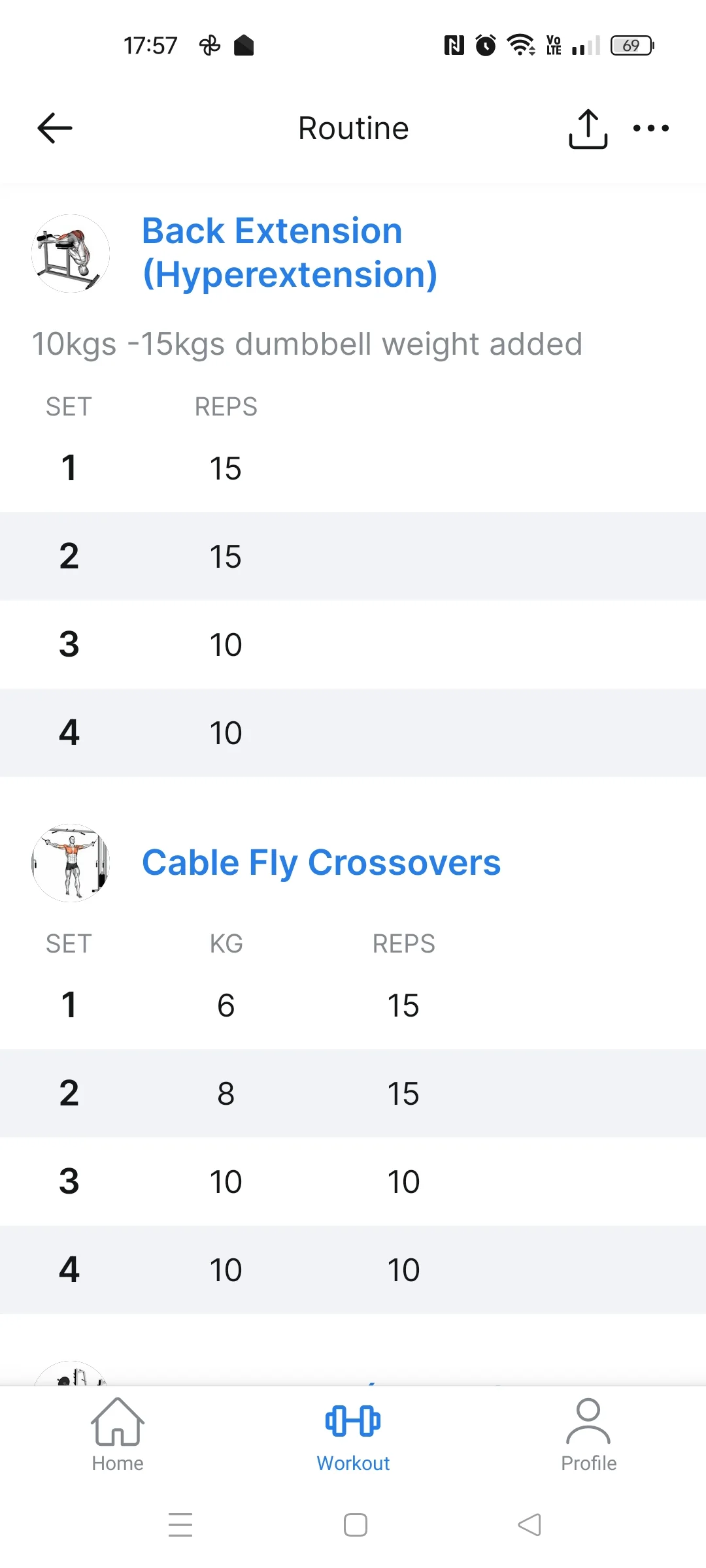This screenshot has width=706, height=1568.
Task: Open the three-dot more options menu
Action: click(x=650, y=129)
